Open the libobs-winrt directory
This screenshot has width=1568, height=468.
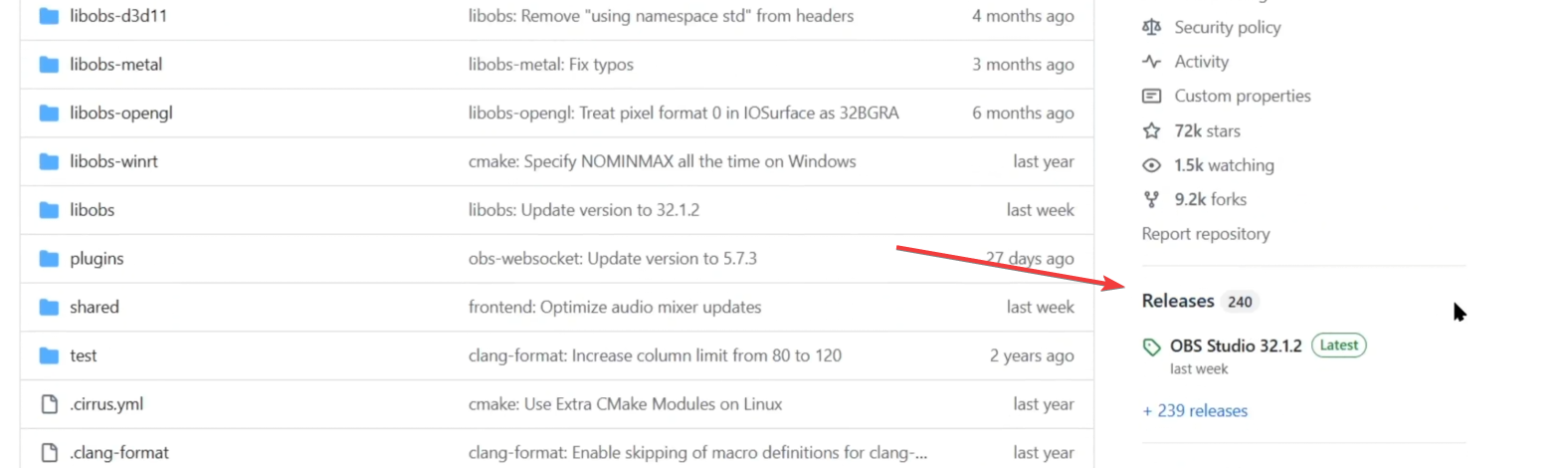113,161
